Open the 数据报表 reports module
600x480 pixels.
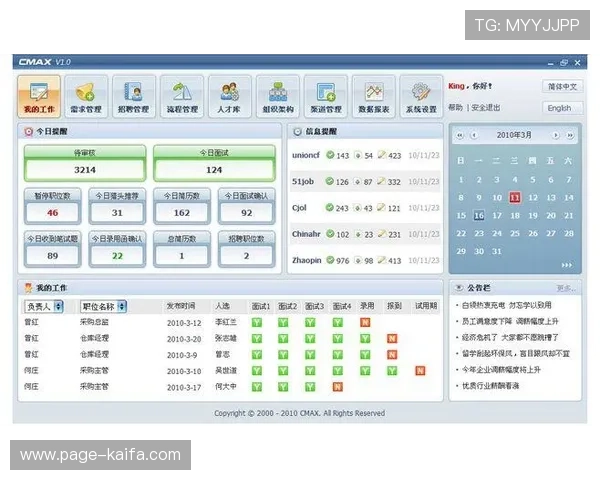coord(374,96)
